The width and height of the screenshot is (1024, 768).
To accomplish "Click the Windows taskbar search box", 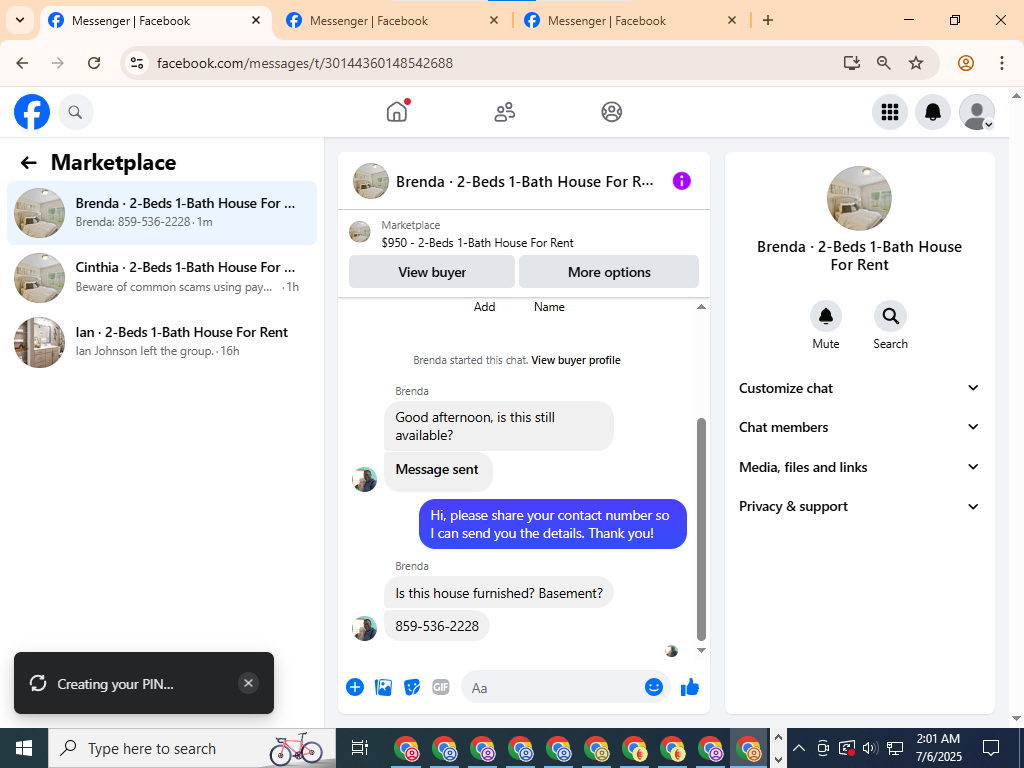I will pos(191,748).
